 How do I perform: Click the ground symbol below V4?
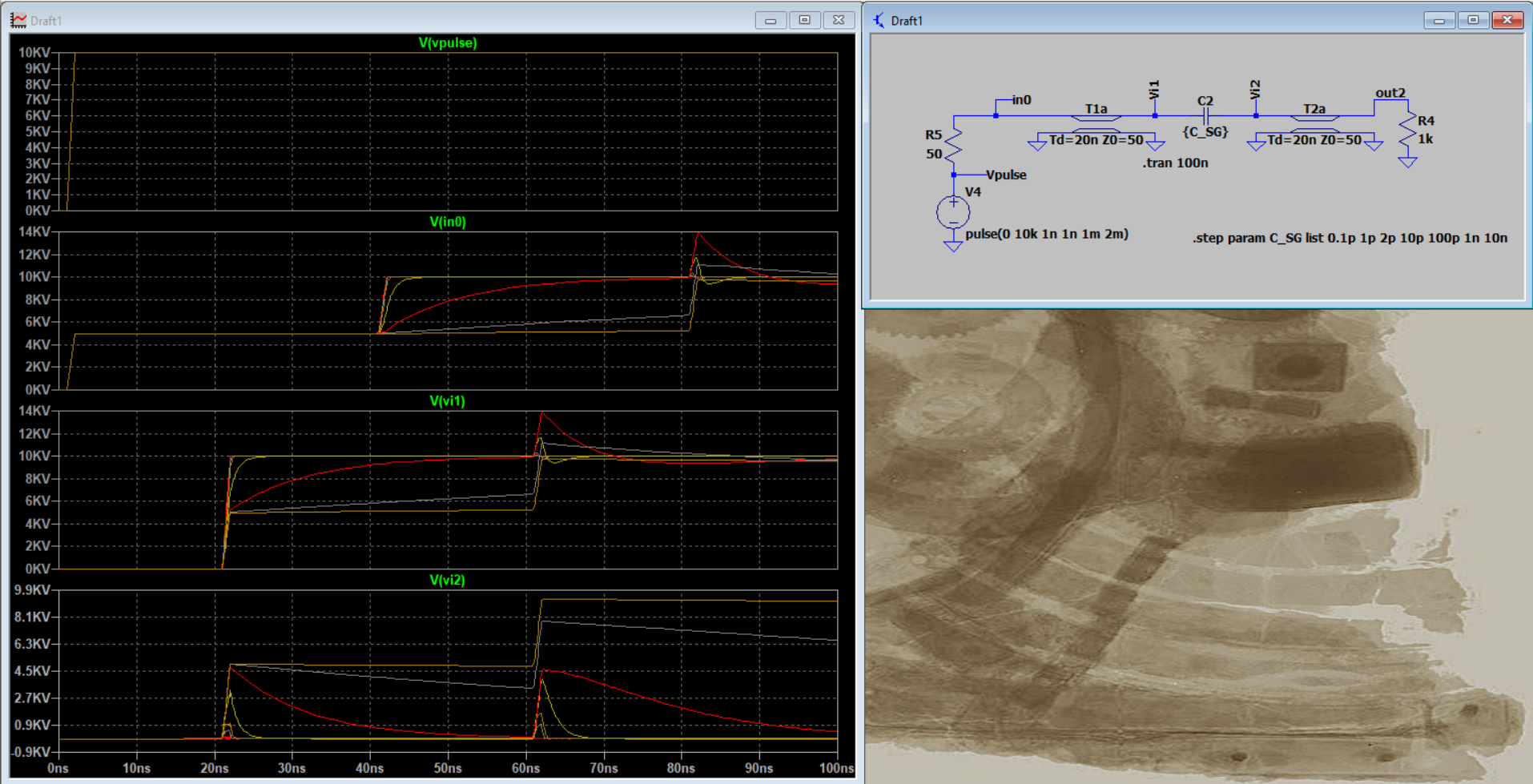point(953,245)
